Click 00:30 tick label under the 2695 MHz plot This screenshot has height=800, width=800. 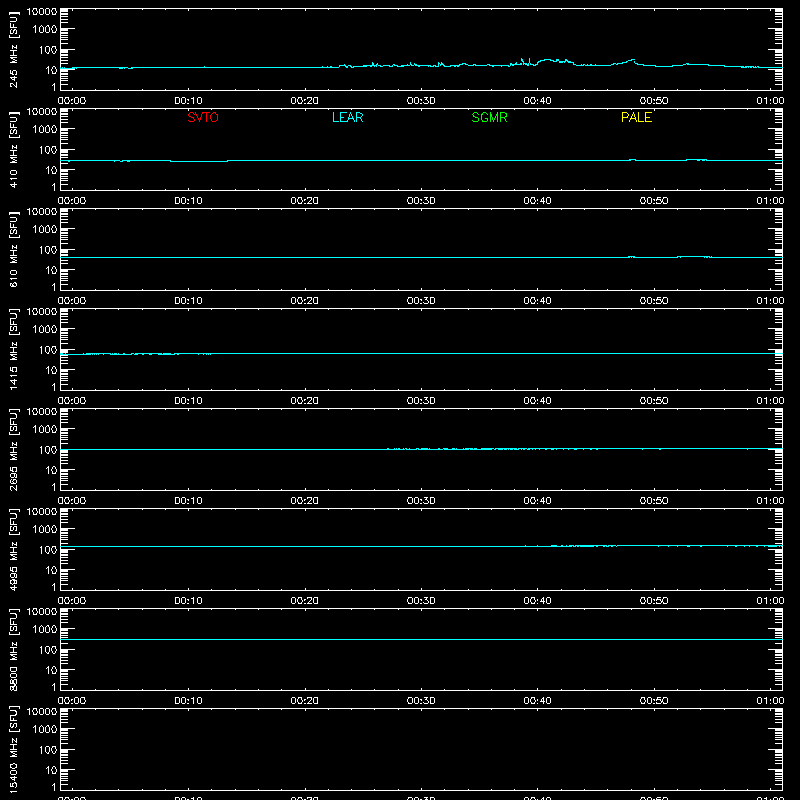pos(421,501)
